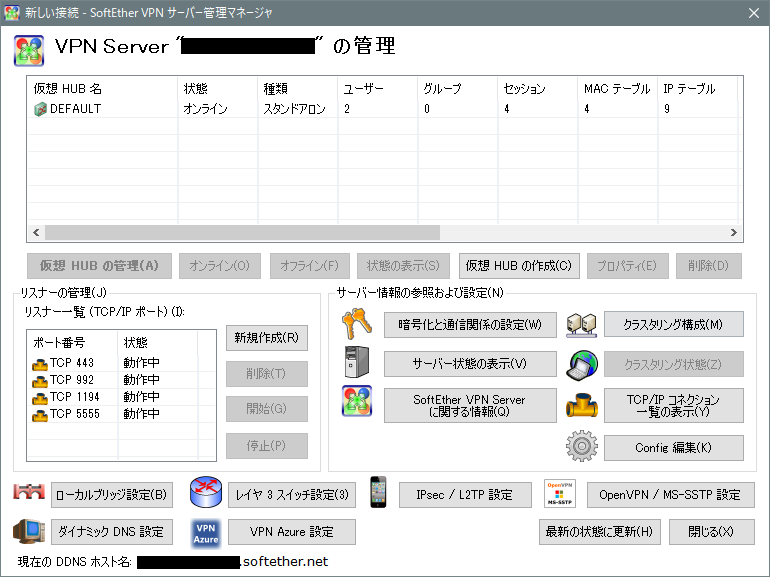The width and height of the screenshot is (770, 577).
Task: Click the OpenVPN MS-SSTP logo icon
Action: 559,494
